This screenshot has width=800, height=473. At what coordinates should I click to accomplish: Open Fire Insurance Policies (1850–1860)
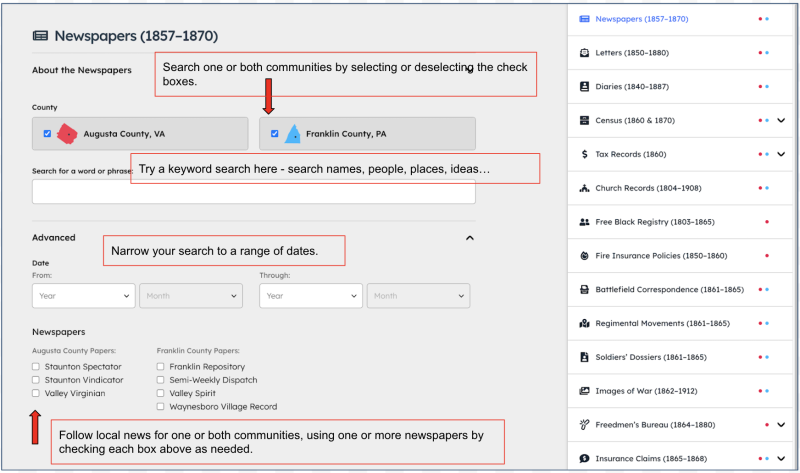661,256
